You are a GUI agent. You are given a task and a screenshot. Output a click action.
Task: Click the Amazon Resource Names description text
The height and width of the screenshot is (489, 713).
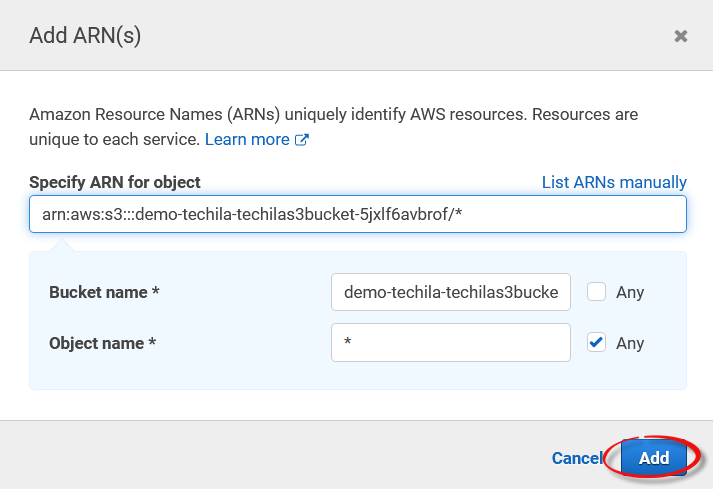pos(333,115)
